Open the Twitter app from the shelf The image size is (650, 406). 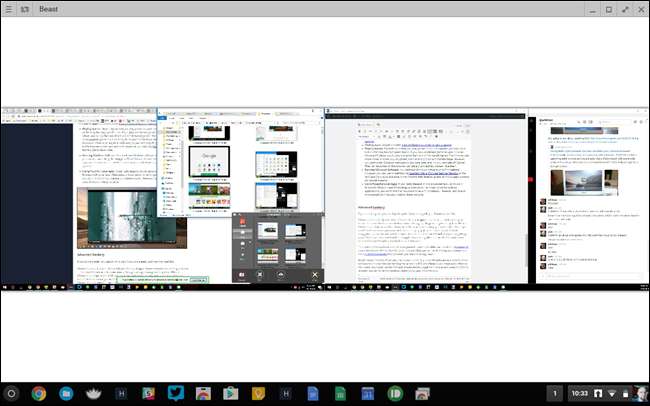pyautogui.click(x=174, y=392)
